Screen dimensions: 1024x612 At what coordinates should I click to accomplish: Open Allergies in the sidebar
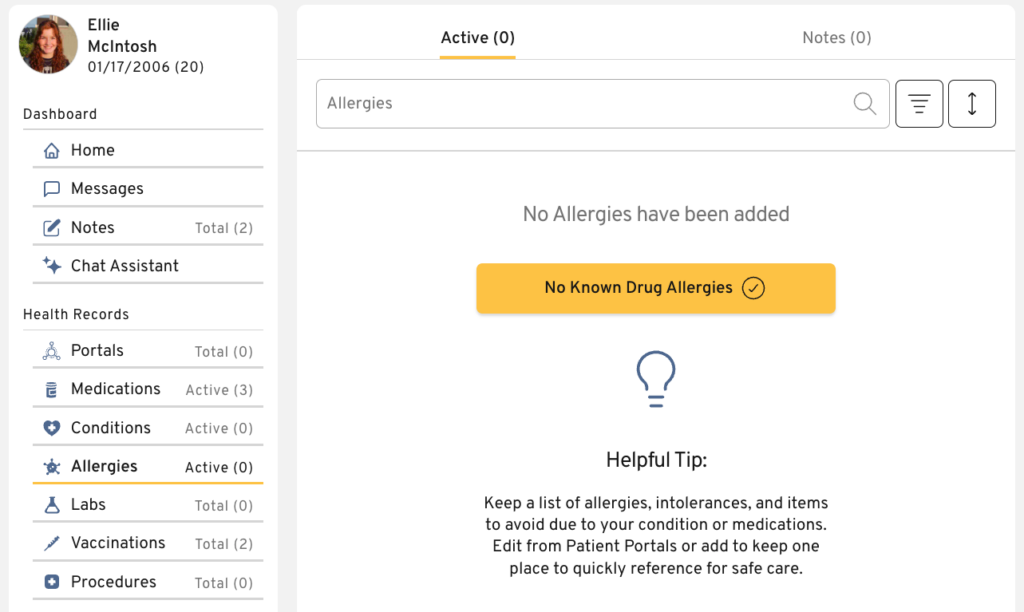click(104, 467)
